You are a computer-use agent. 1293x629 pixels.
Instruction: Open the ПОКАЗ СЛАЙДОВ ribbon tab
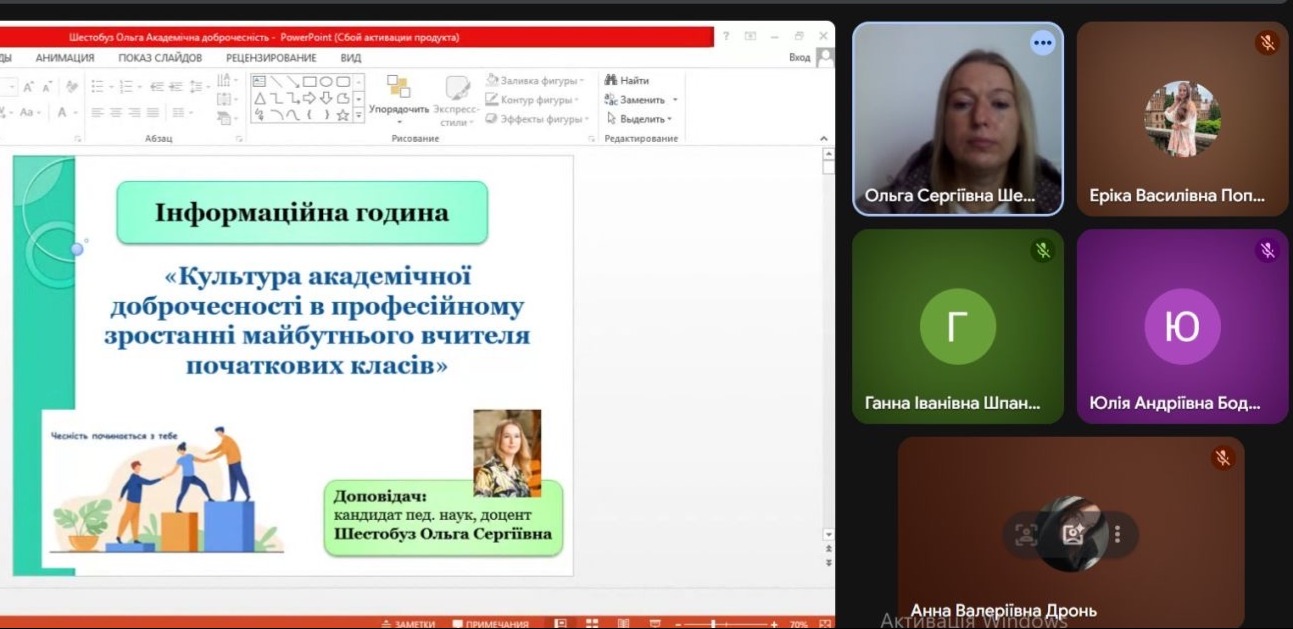pos(160,58)
